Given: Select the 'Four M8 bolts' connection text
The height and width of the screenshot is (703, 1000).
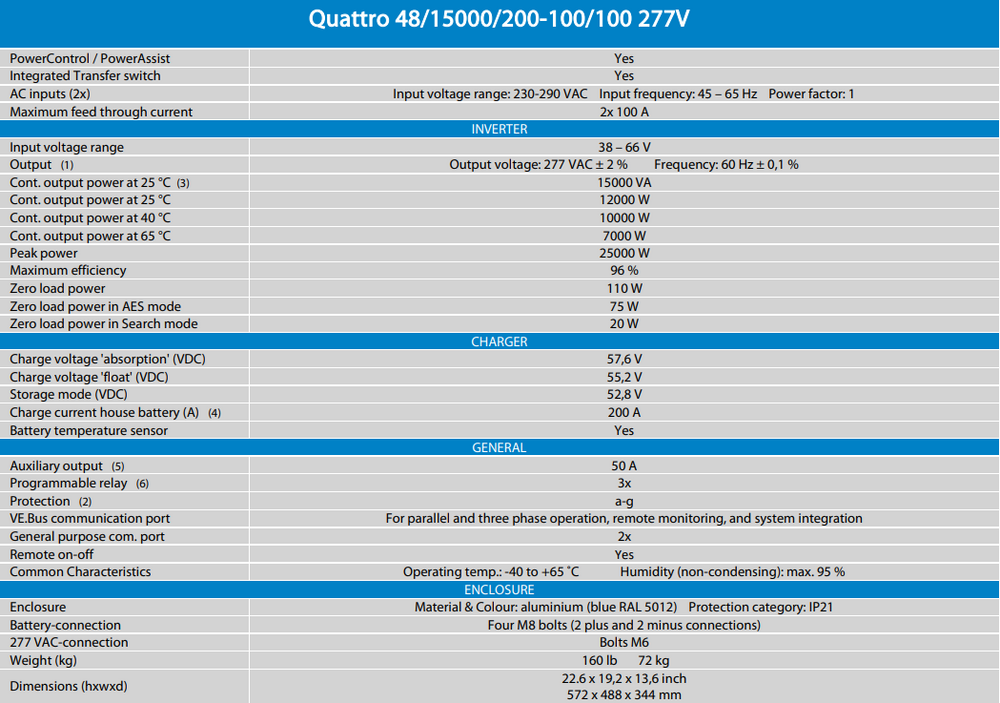Looking at the screenshot, I should [x=624, y=625].
